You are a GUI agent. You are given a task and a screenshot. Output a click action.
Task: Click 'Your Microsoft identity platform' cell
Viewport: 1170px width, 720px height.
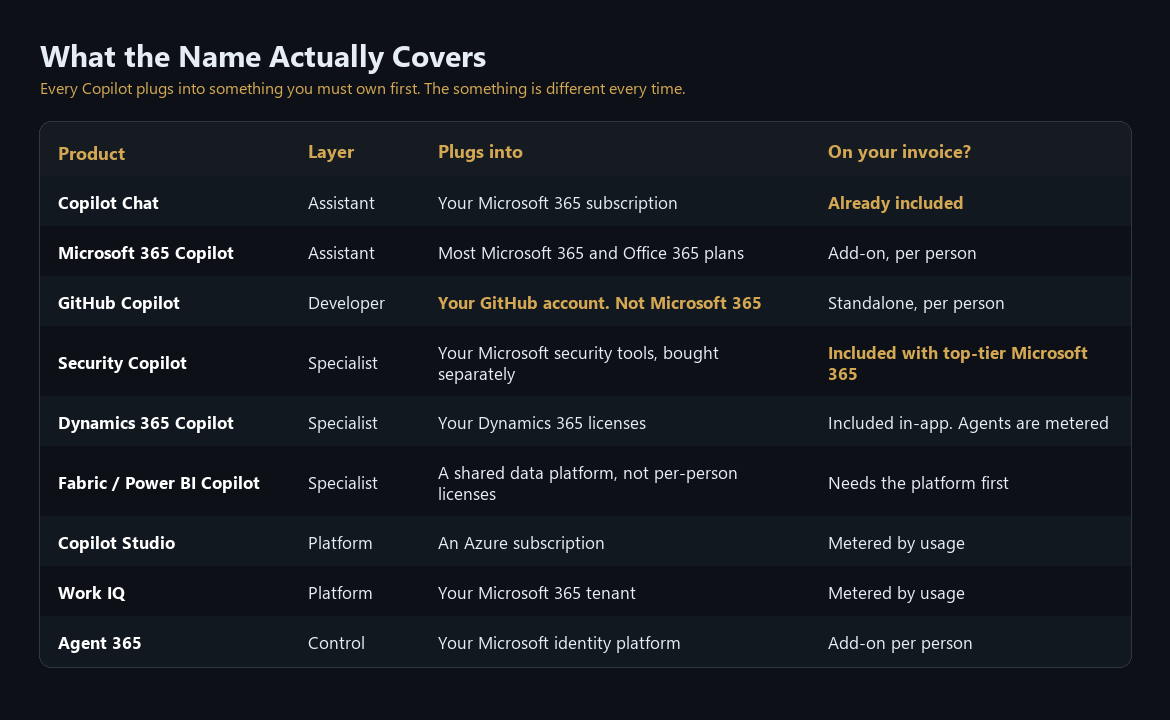pyautogui.click(x=559, y=643)
